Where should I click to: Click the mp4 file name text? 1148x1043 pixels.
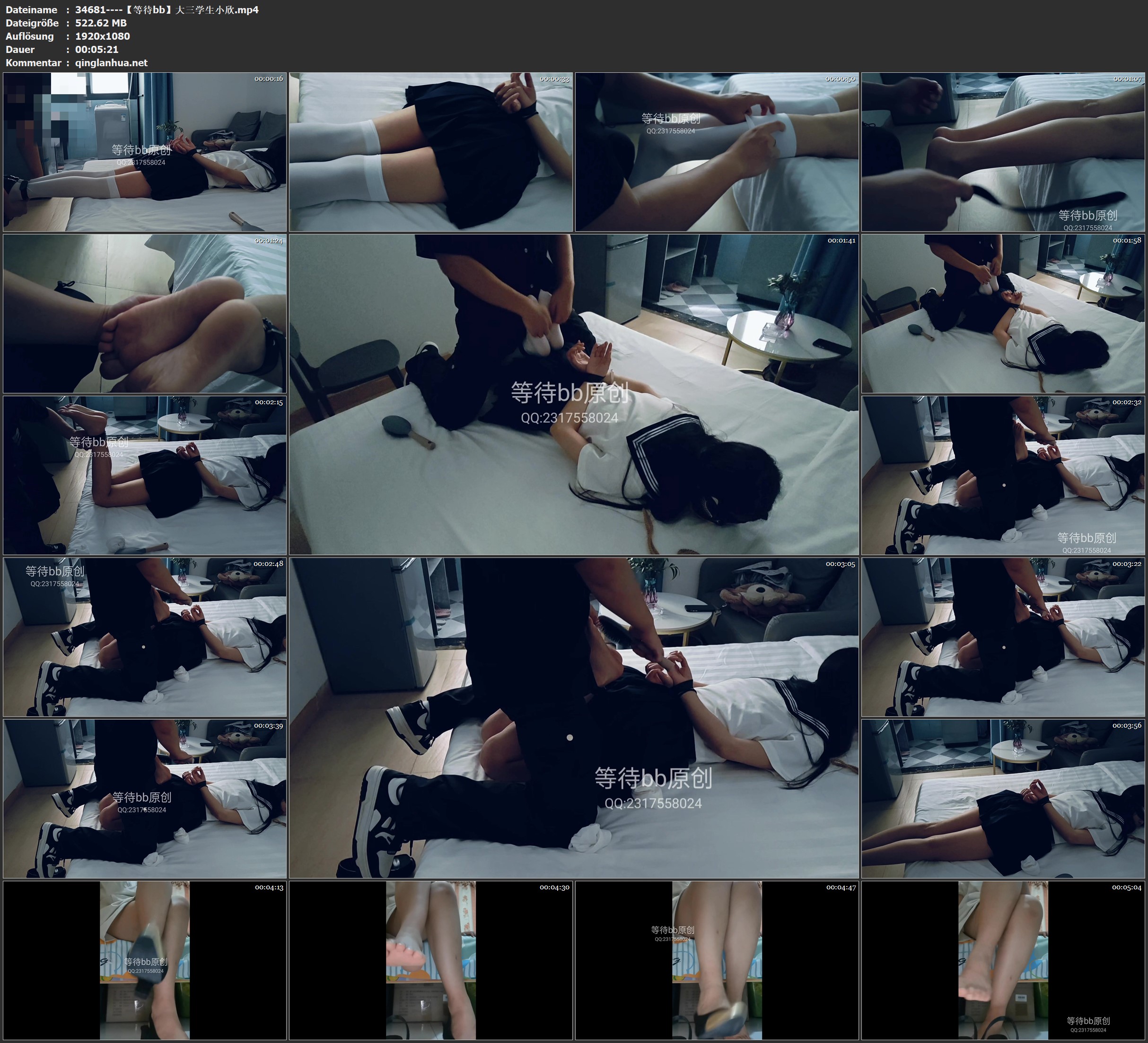[167, 9]
